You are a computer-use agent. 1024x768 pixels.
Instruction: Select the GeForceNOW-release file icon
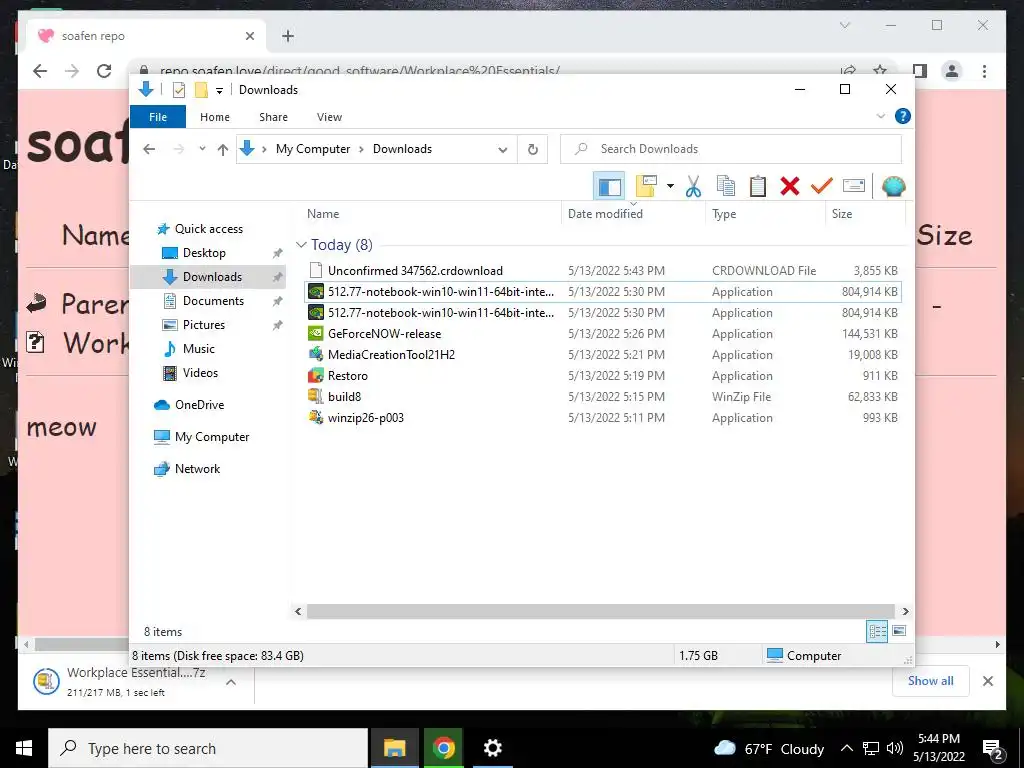[316, 334]
